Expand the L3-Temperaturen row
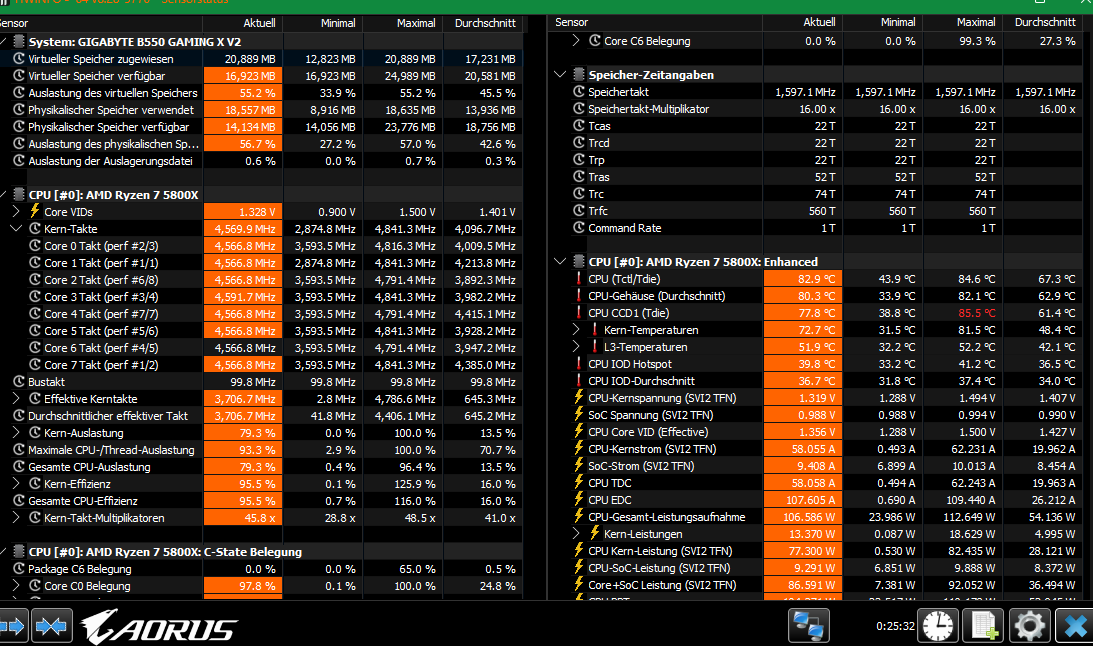 pyautogui.click(x=576, y=346)
